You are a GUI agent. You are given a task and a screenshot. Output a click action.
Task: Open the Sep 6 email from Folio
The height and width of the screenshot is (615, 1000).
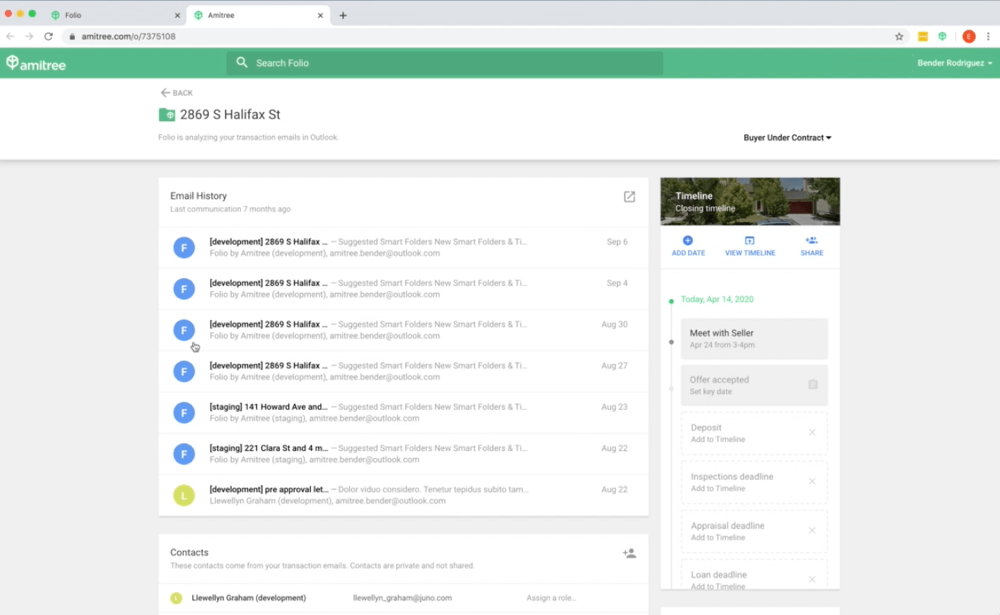(x=403, y=248)
